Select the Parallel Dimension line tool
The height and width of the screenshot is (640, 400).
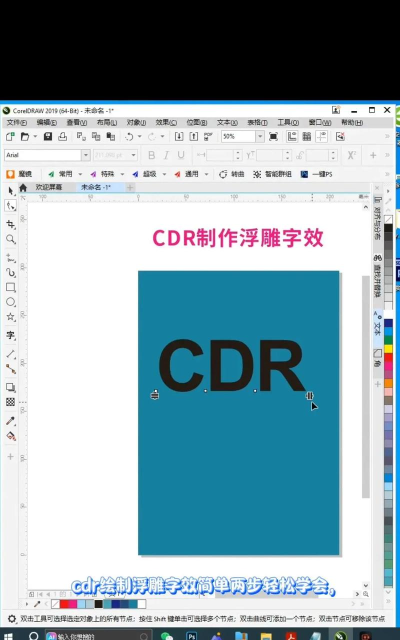pyautogui.click(x=11, y=354)
